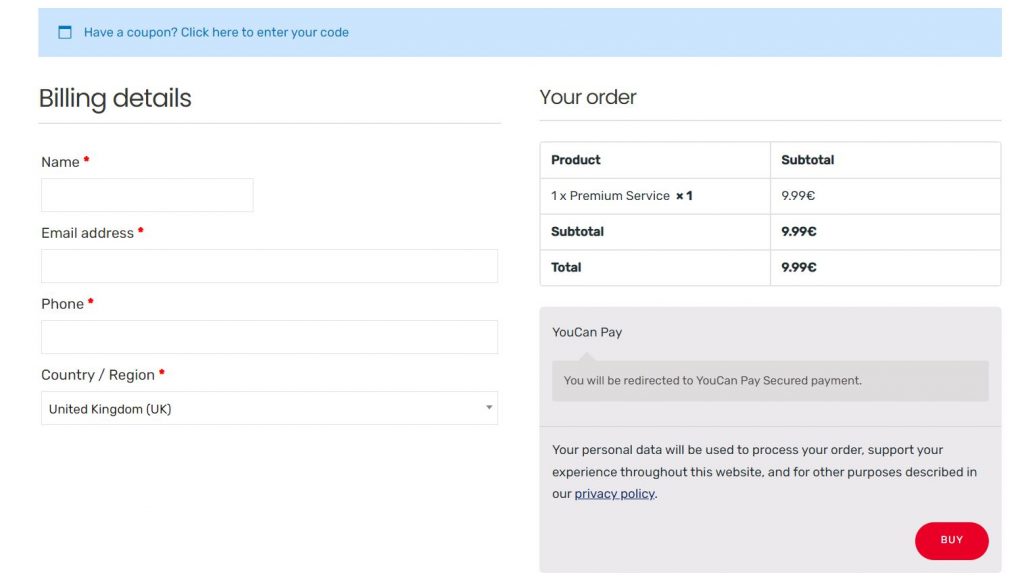Open the coupon code entry link

(216, 32)
